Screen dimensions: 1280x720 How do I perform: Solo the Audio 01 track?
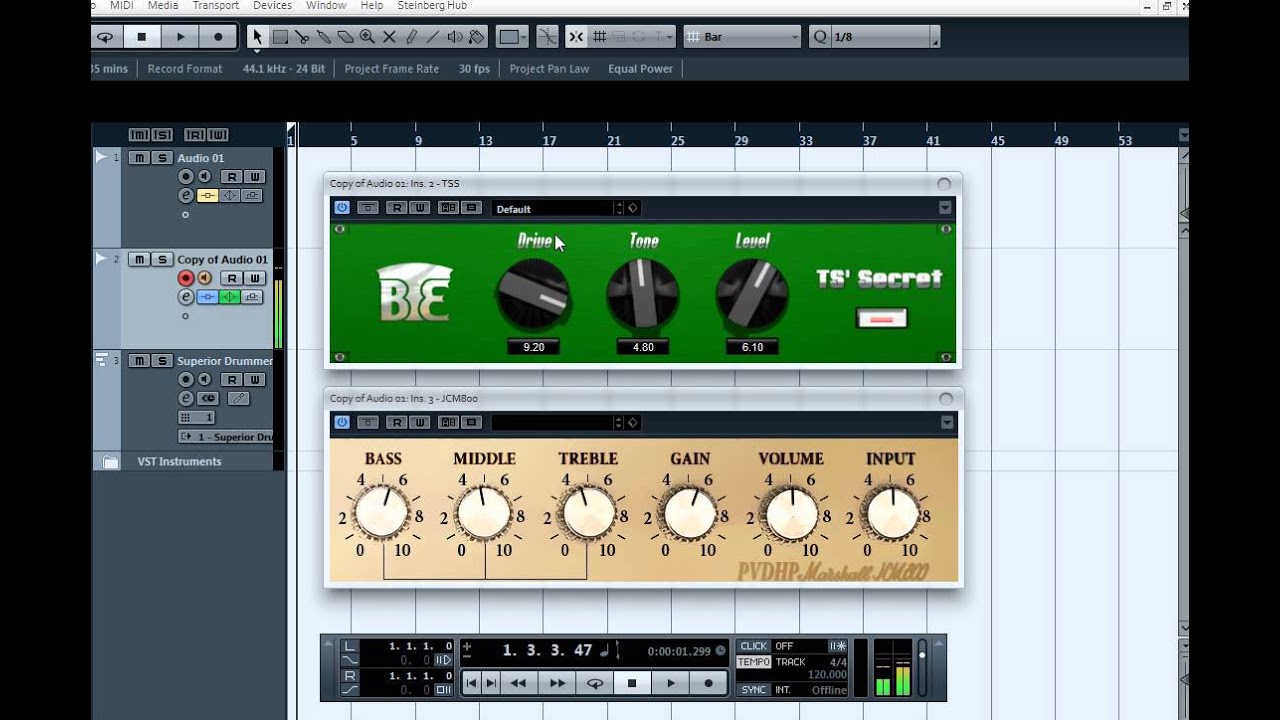point(161,158)
